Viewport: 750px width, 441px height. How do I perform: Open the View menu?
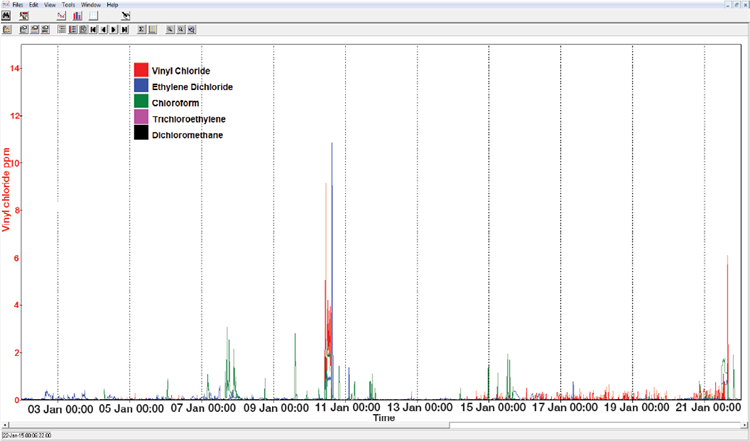50,5
